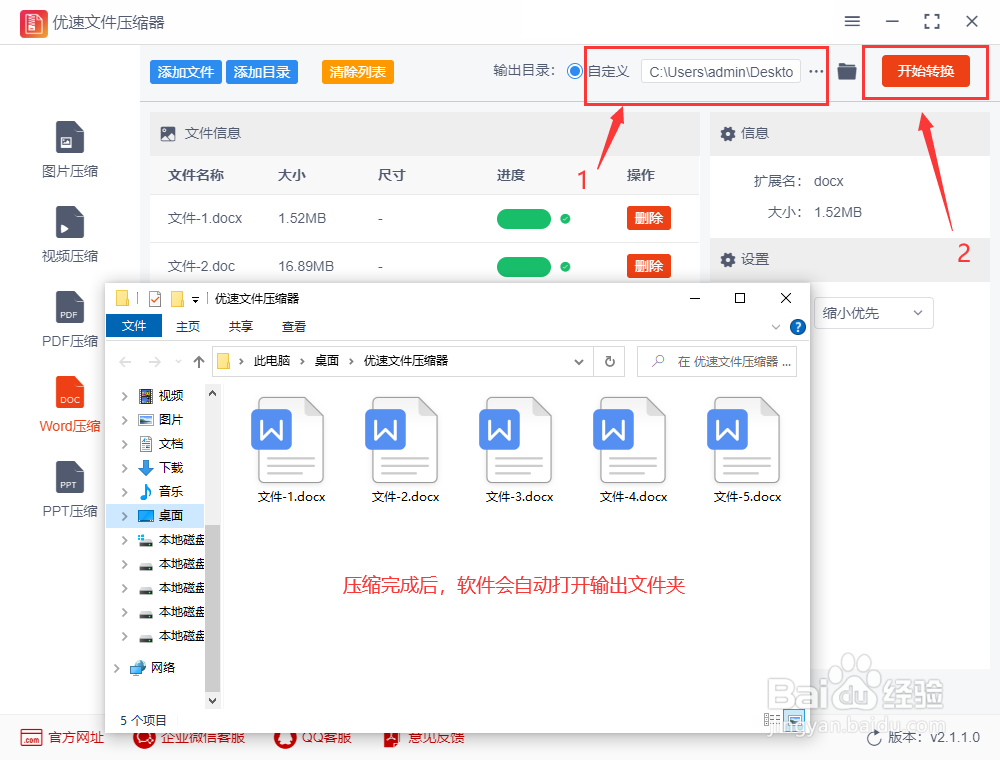Screen dimensions: 1000x760
Task: Open the 图片压缩 image compression tool
Action: pos(70,150)
